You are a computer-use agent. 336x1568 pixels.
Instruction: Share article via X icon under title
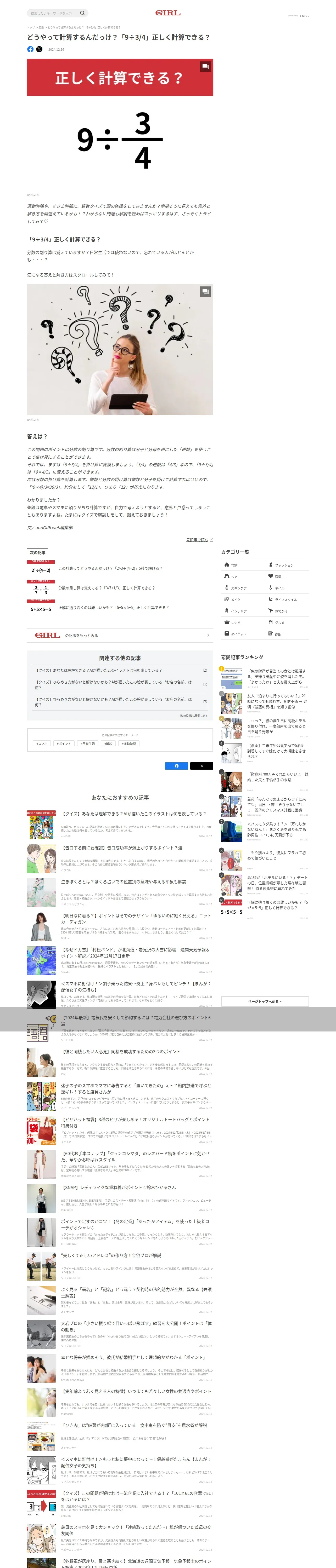pos(39,49)
